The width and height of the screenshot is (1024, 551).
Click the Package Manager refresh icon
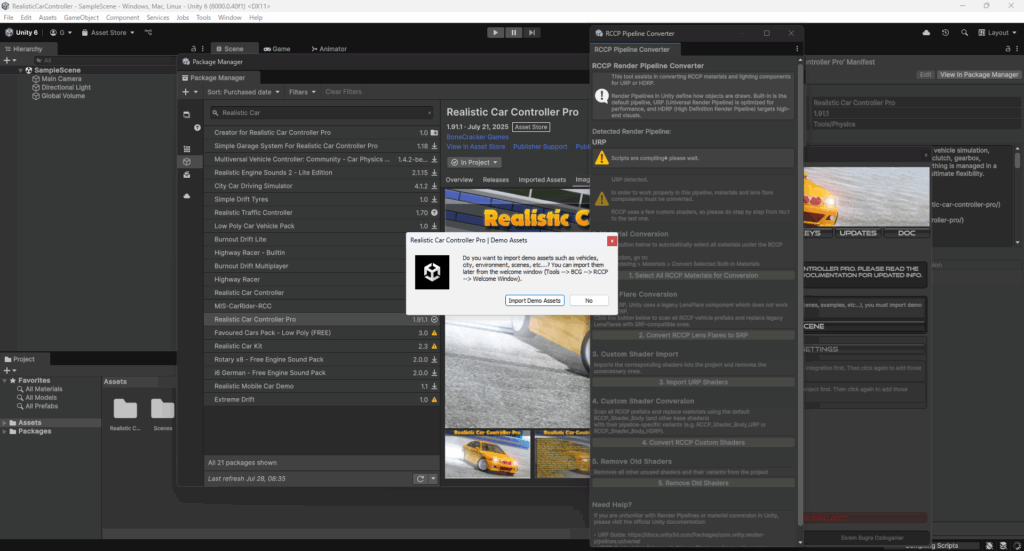pos(421,479)
